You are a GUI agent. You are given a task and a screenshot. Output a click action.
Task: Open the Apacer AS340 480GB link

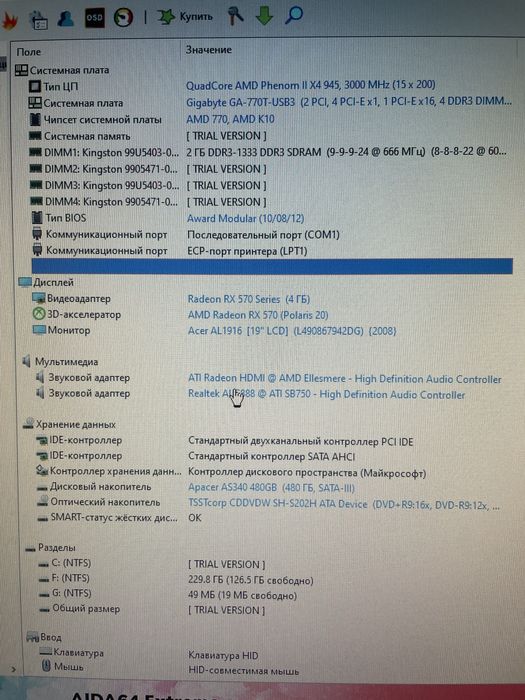pyautogui.click(x=271, y=488)
